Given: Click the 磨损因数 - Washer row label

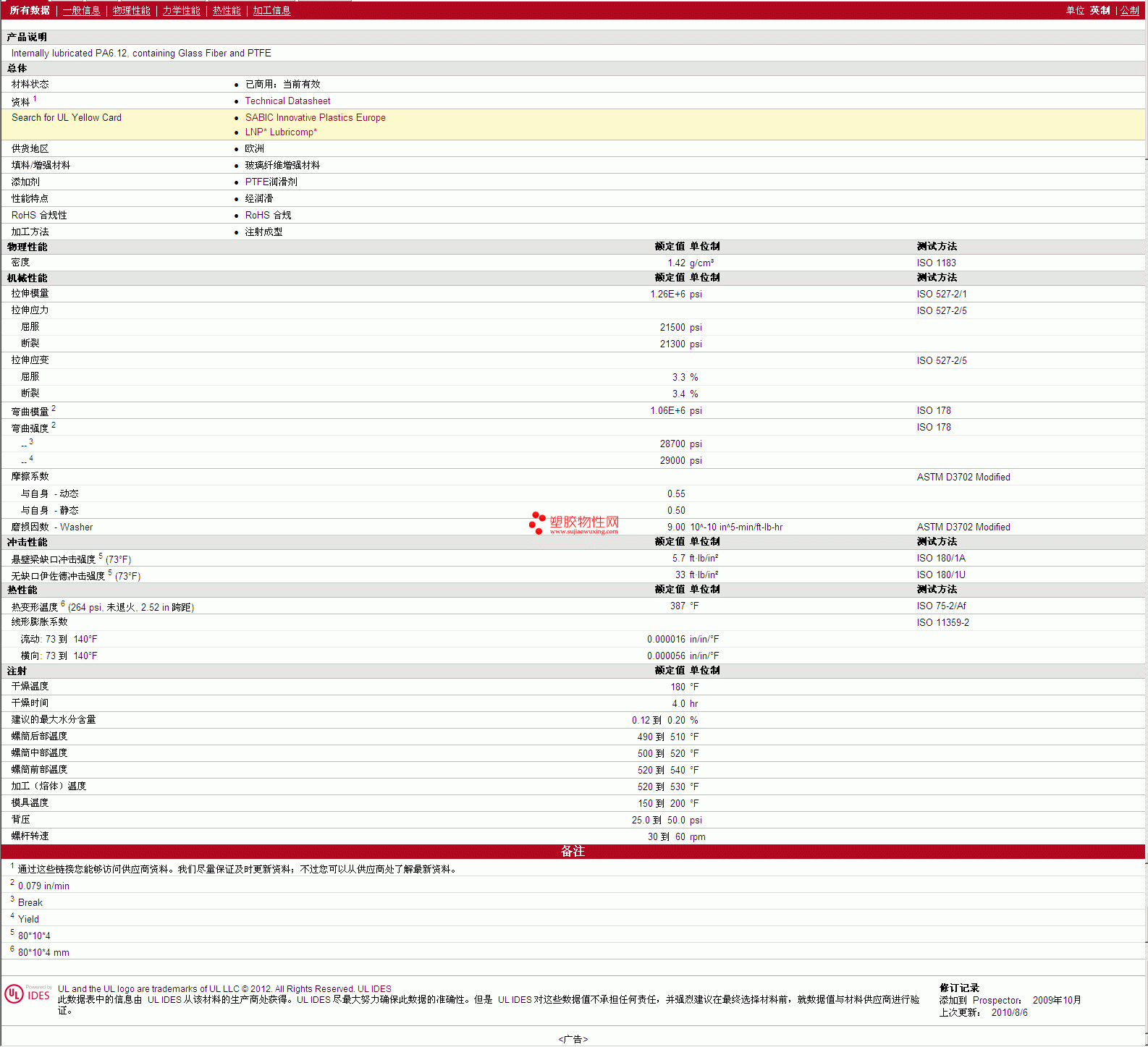Looking at the screenshot, I should click(x=52, y=527).
